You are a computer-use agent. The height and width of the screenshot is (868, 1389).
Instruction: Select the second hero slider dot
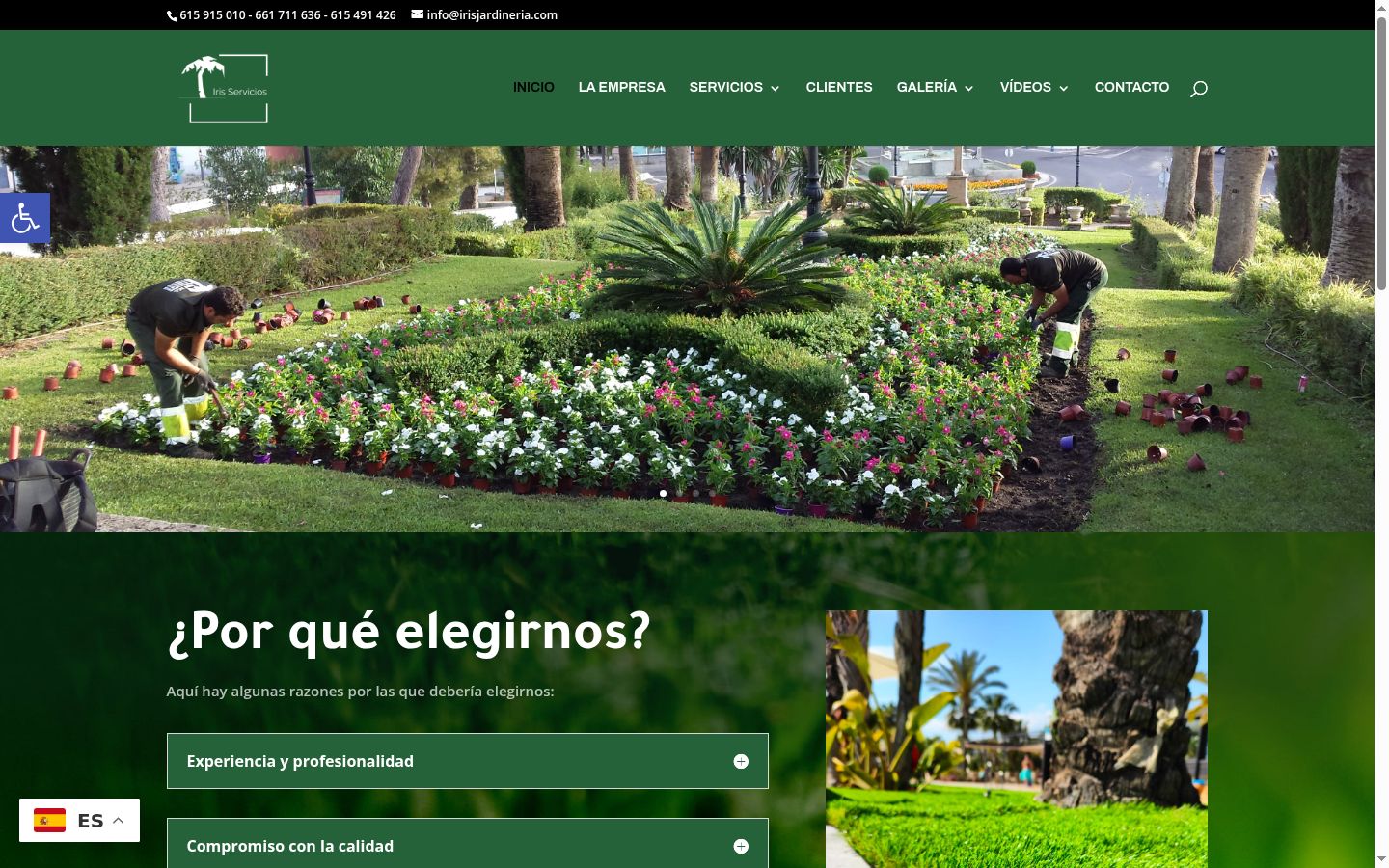679,493
